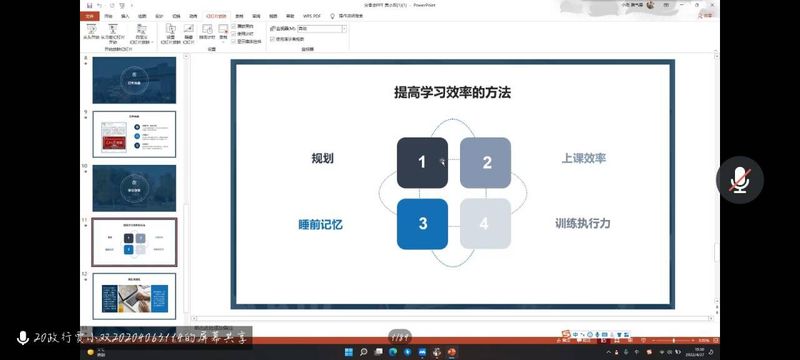Open the Monitor selection dropdown
This screenshot has height=360, width=800.
[x=321, y=29]
